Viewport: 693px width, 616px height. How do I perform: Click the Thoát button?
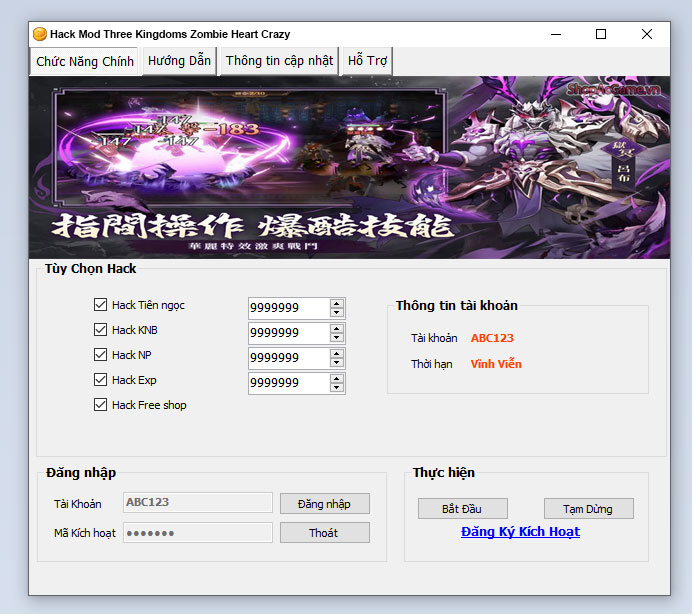324,533
